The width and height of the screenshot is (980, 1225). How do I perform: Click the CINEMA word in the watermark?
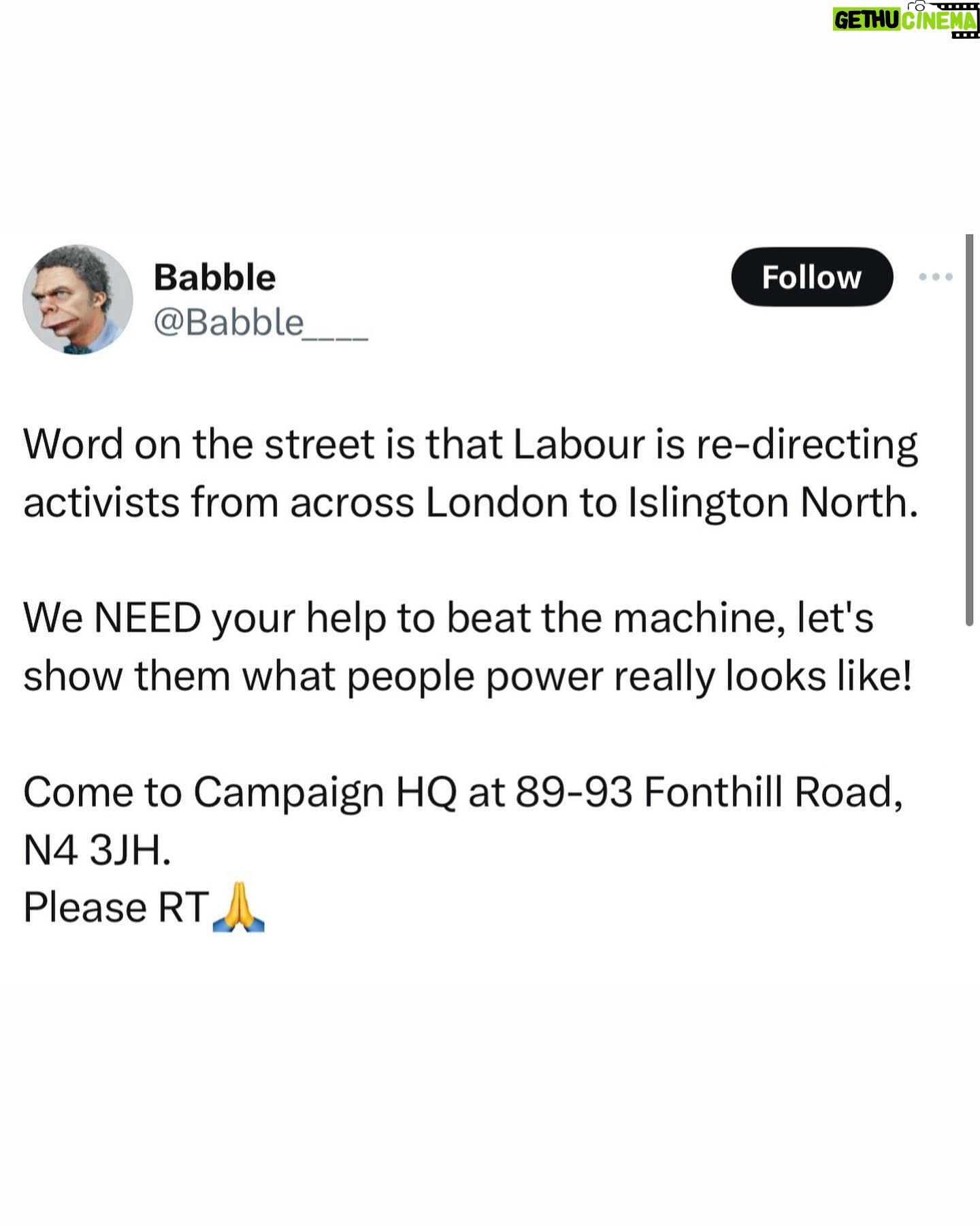tap(938, 20)
